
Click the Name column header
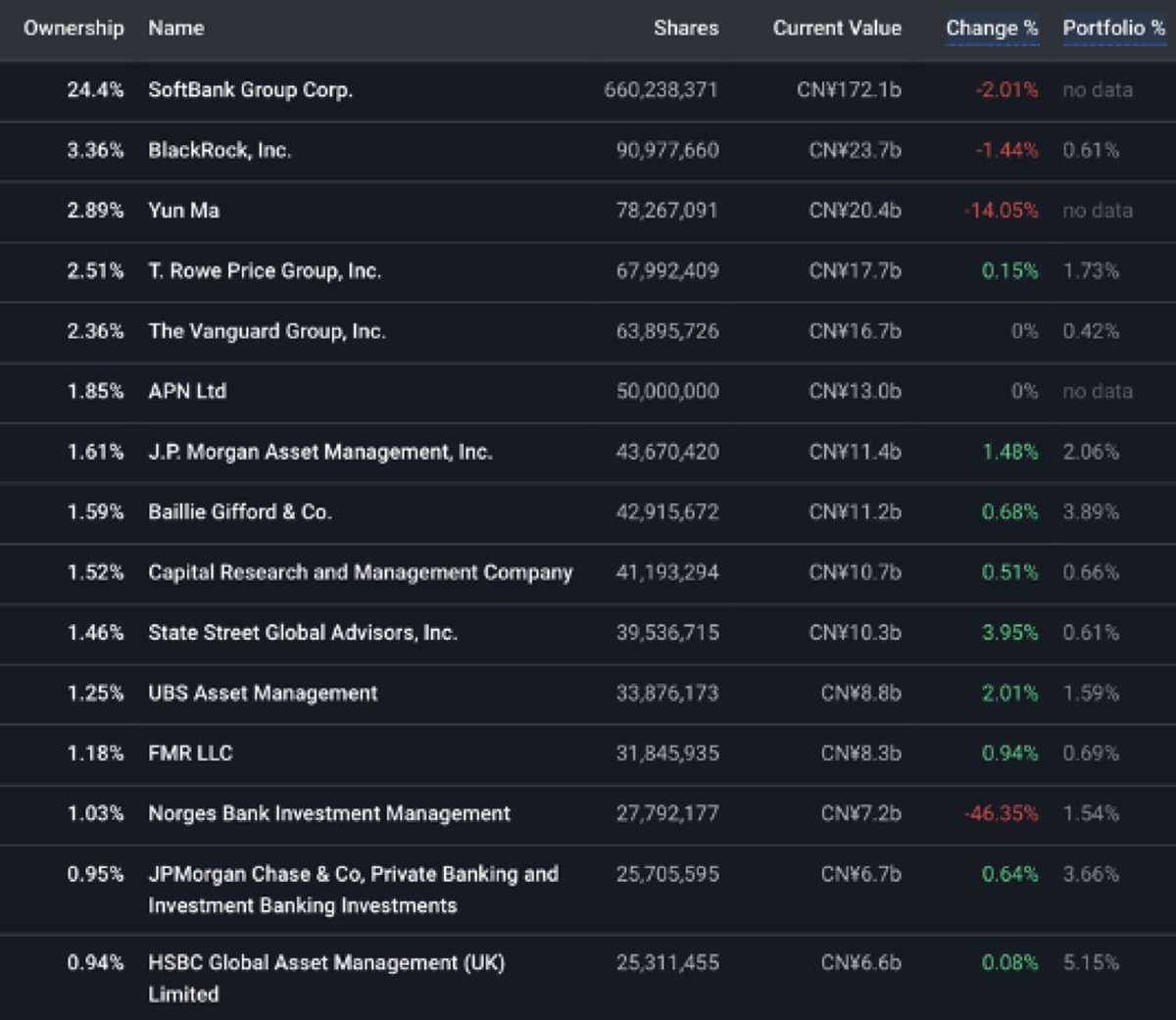(176, 28)
